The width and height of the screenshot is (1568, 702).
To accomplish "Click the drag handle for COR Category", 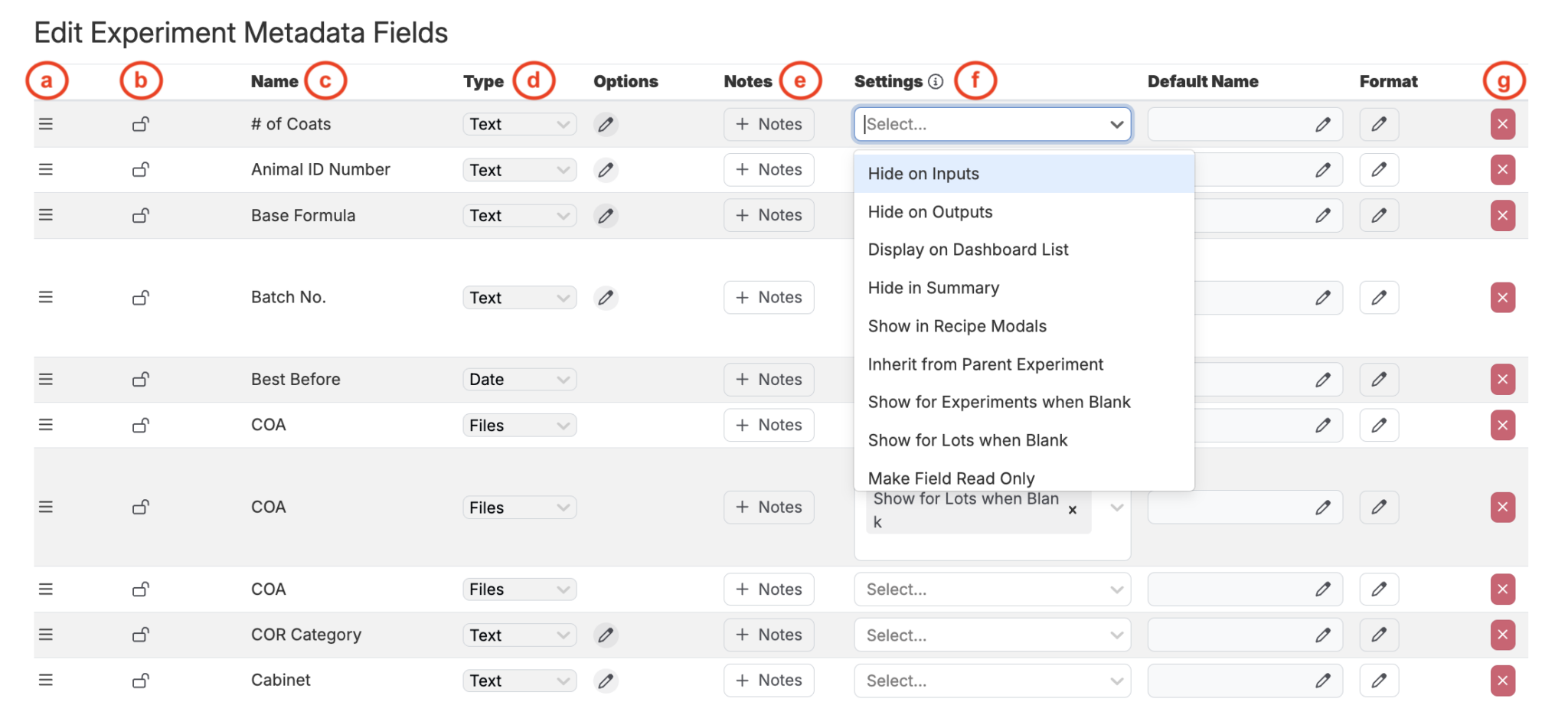I will (x=46, y=635).
